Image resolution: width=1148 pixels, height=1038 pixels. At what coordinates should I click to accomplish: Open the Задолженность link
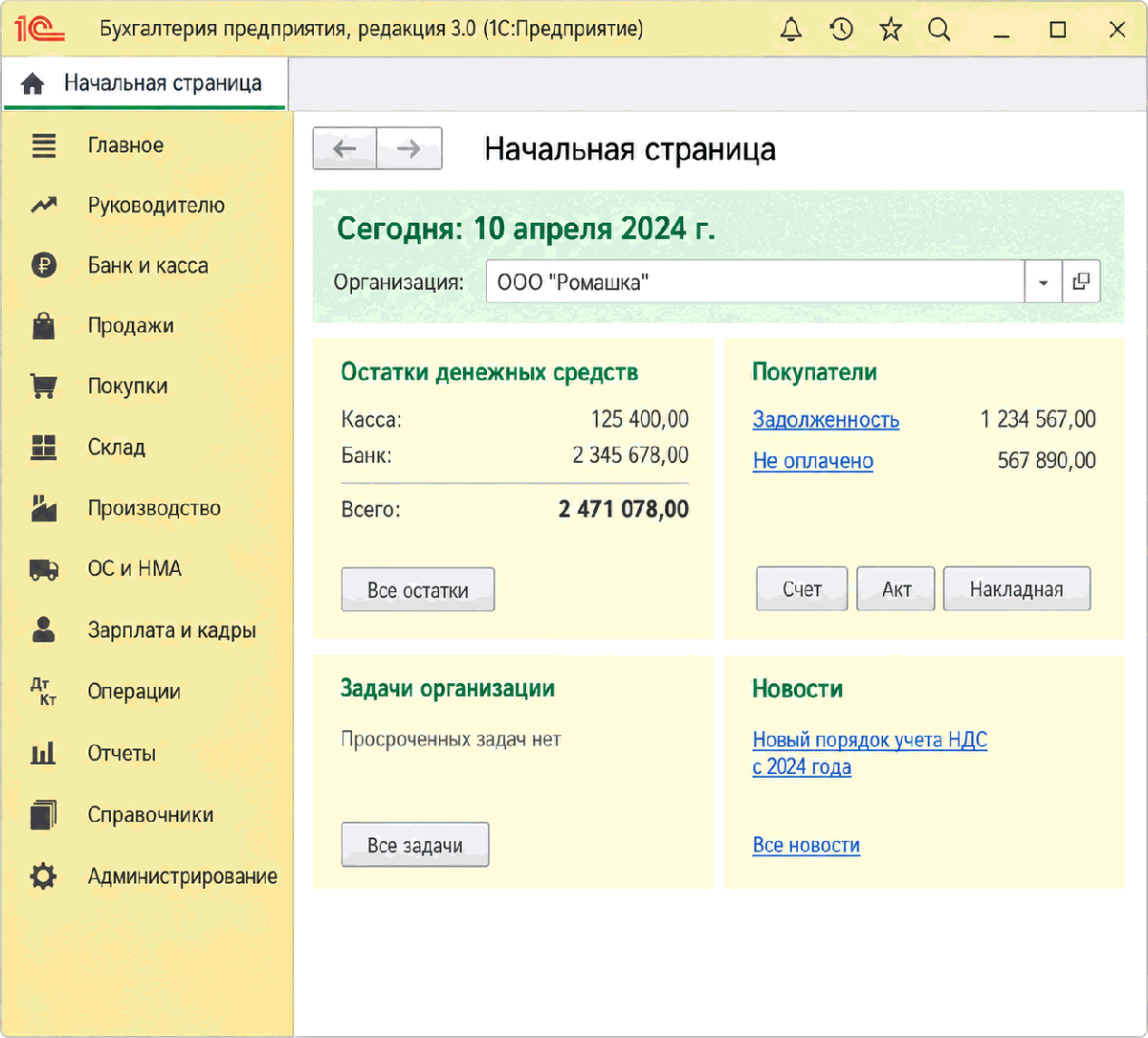[826, 419]
